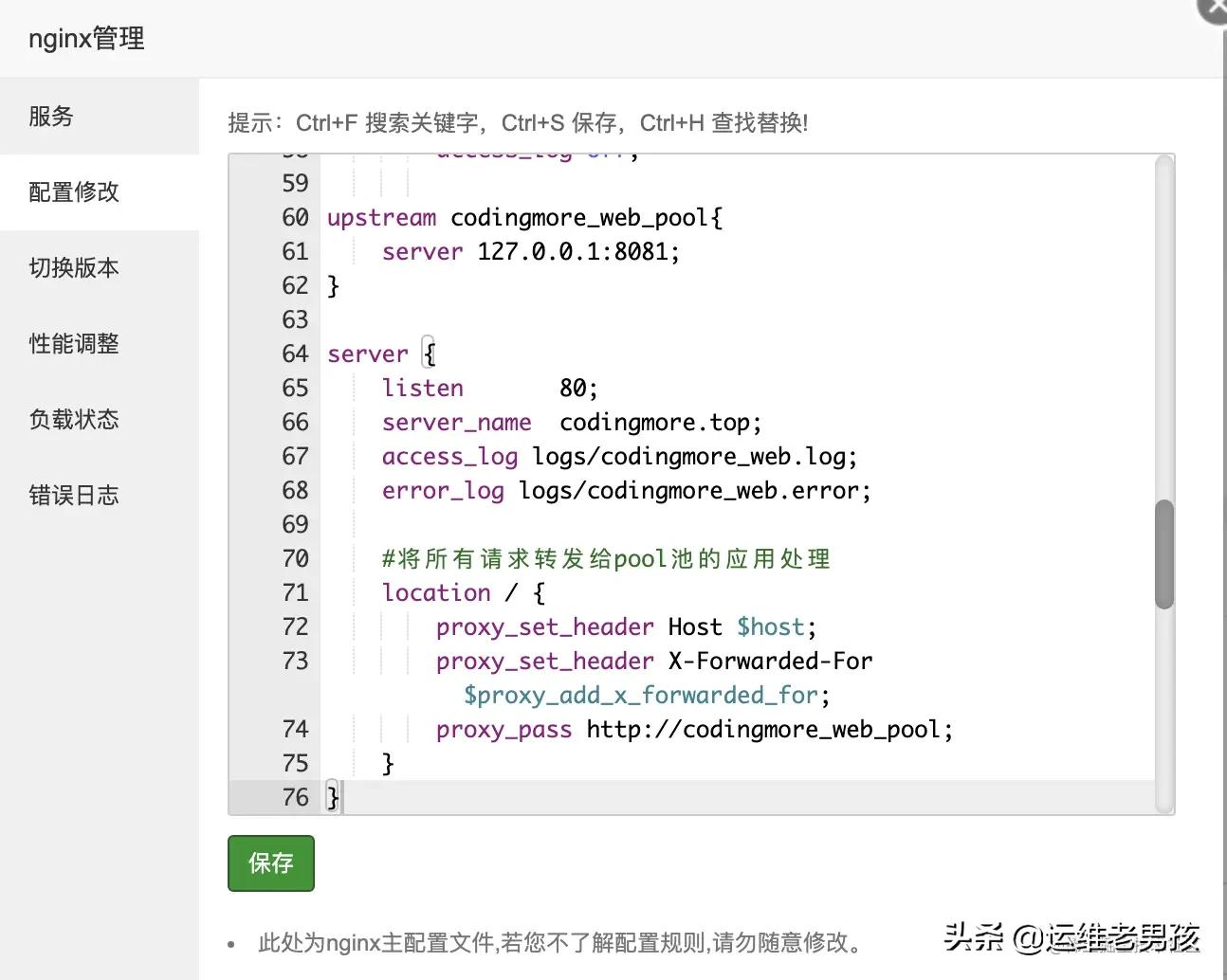
Task: Click line number 64 in the gutter
Action: (295, 354)
